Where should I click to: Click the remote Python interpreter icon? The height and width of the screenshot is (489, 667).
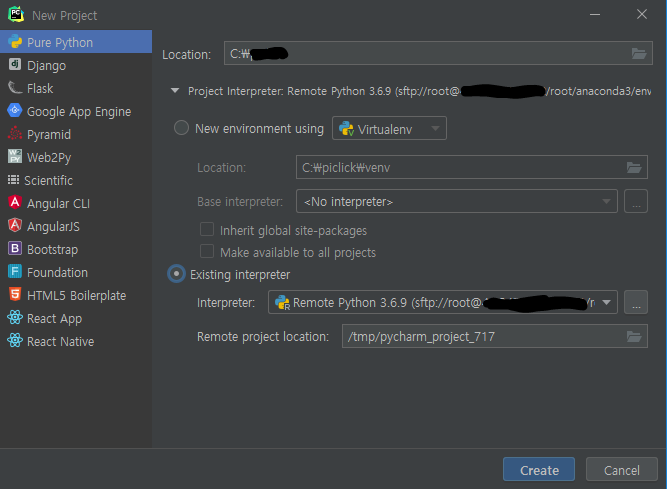(282, 302)
